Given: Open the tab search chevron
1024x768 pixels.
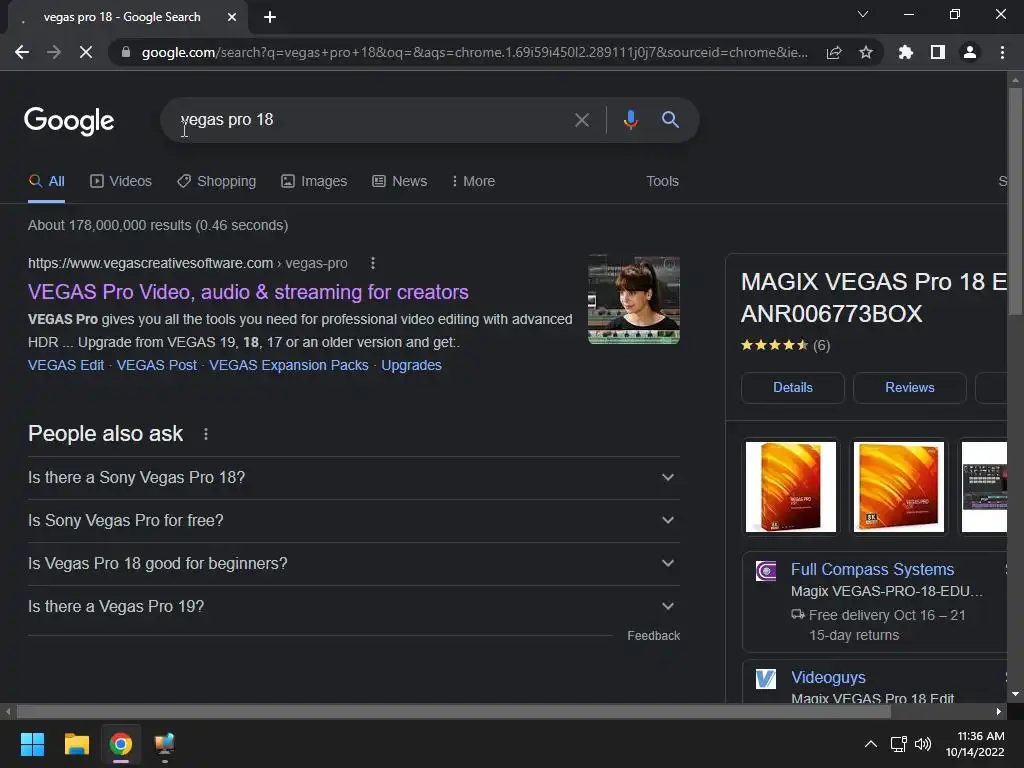Looking at the screenshot, I should tap(863, 14).
